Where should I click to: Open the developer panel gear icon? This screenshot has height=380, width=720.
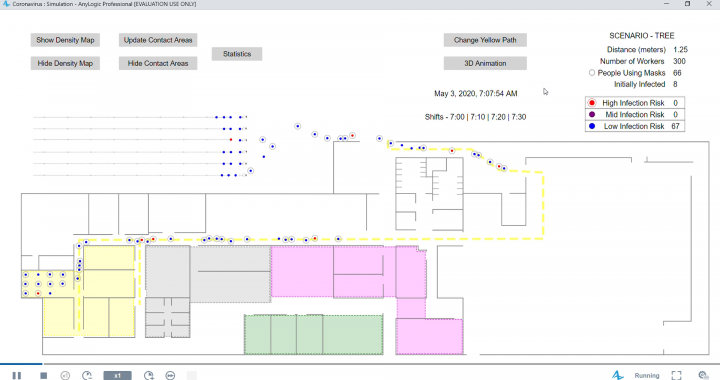point(703,375)
